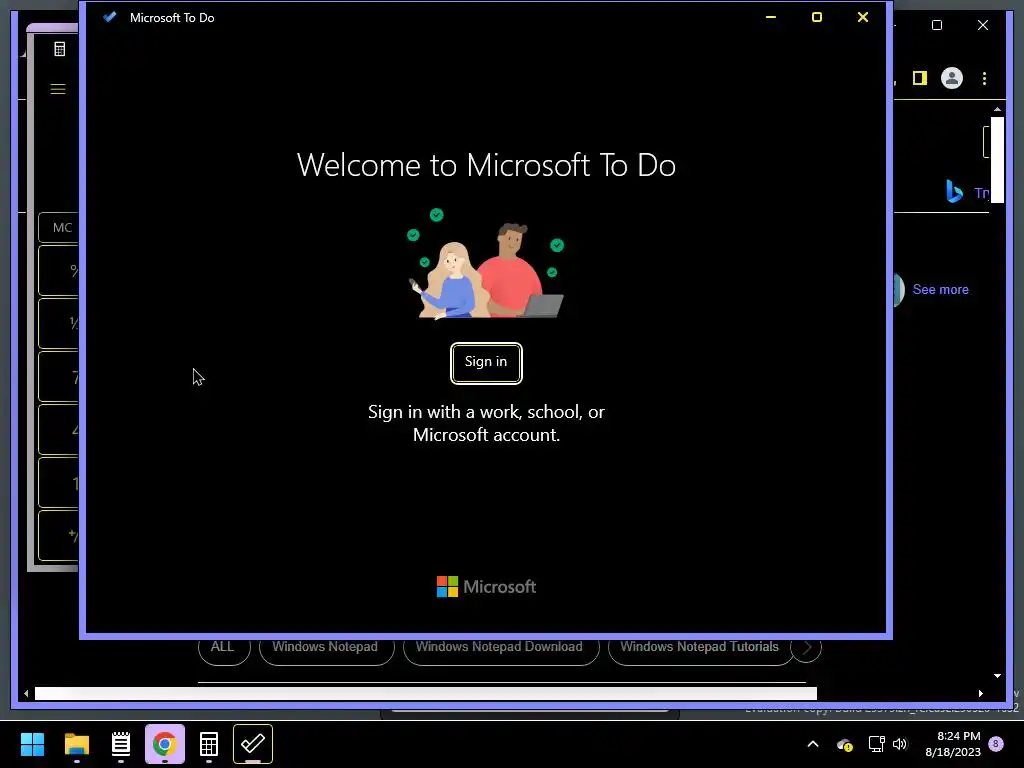Click the Calculator app icon in its title bar
The image size is (1024, 768).
59,49
